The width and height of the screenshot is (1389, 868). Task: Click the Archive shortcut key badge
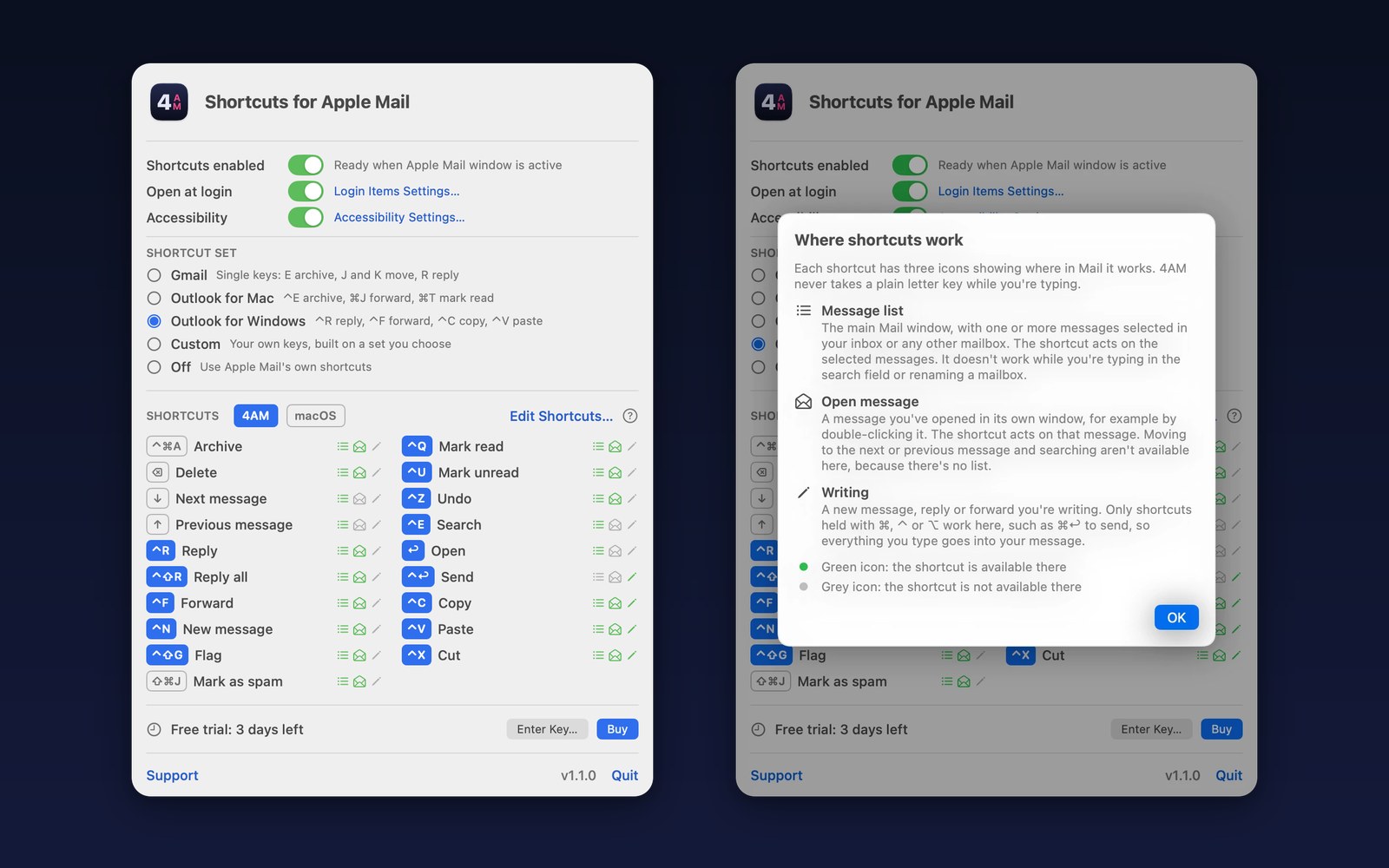coord(166,446)
